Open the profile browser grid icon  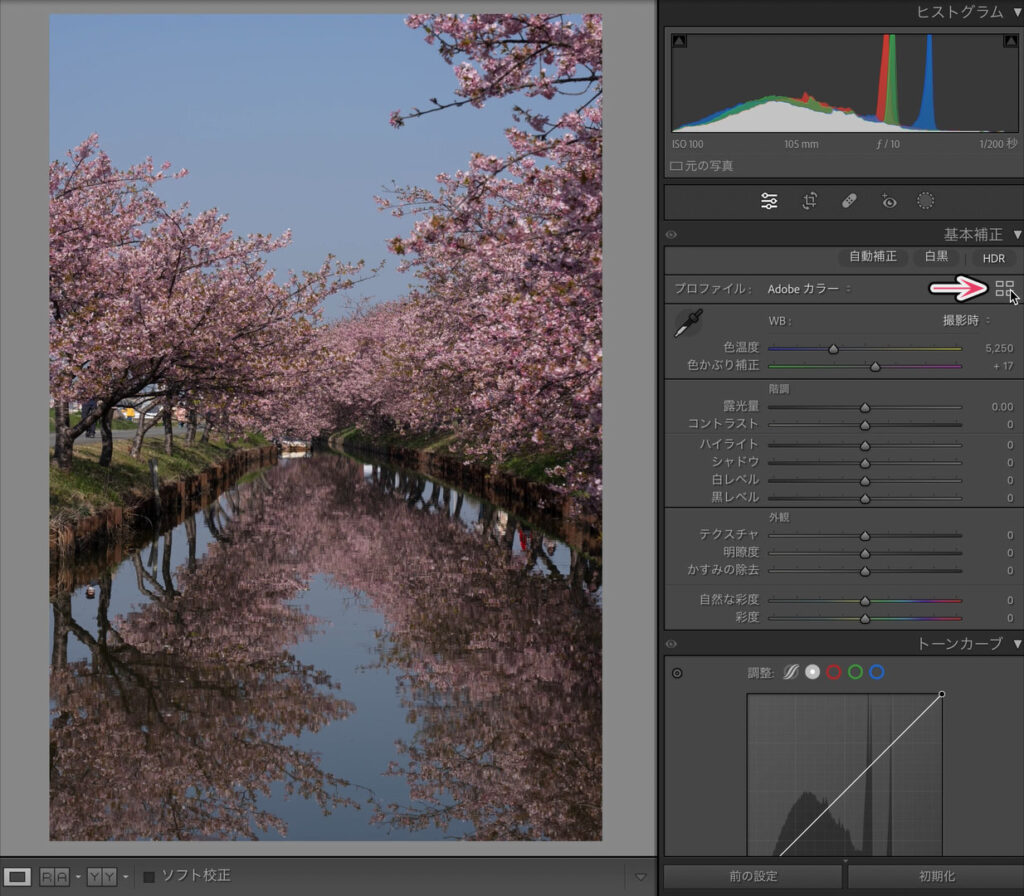1004,289
